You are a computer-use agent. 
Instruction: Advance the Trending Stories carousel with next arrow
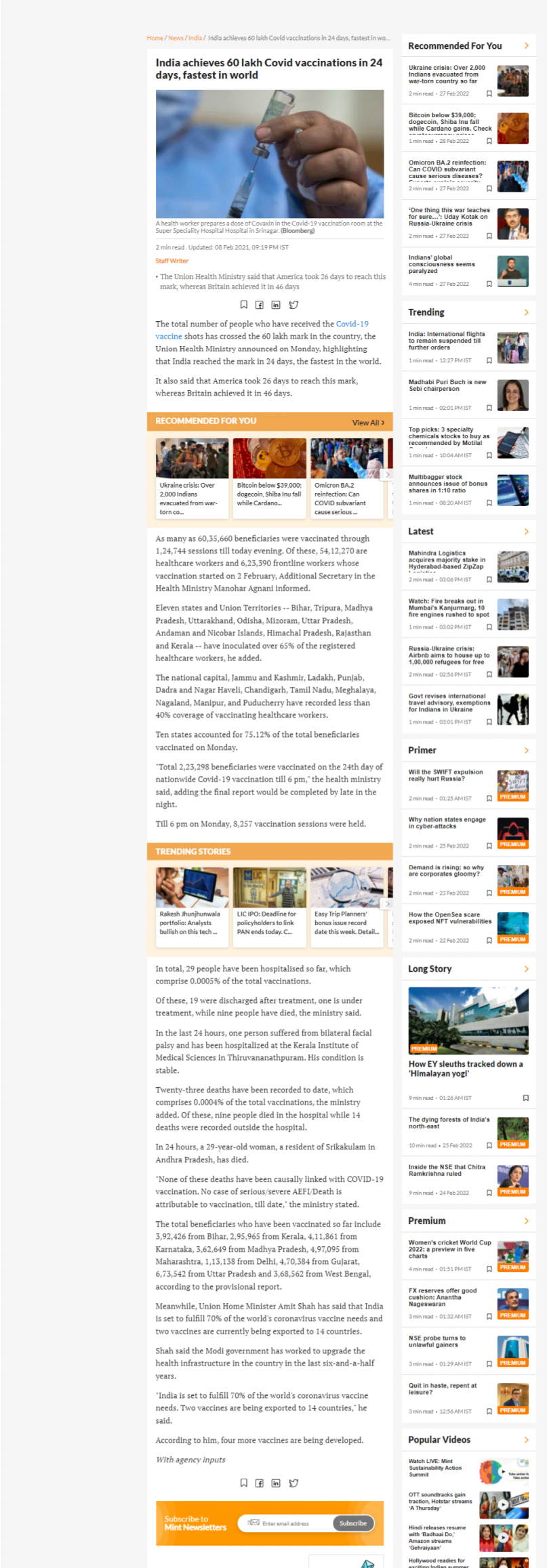click(x=387, y=904)
